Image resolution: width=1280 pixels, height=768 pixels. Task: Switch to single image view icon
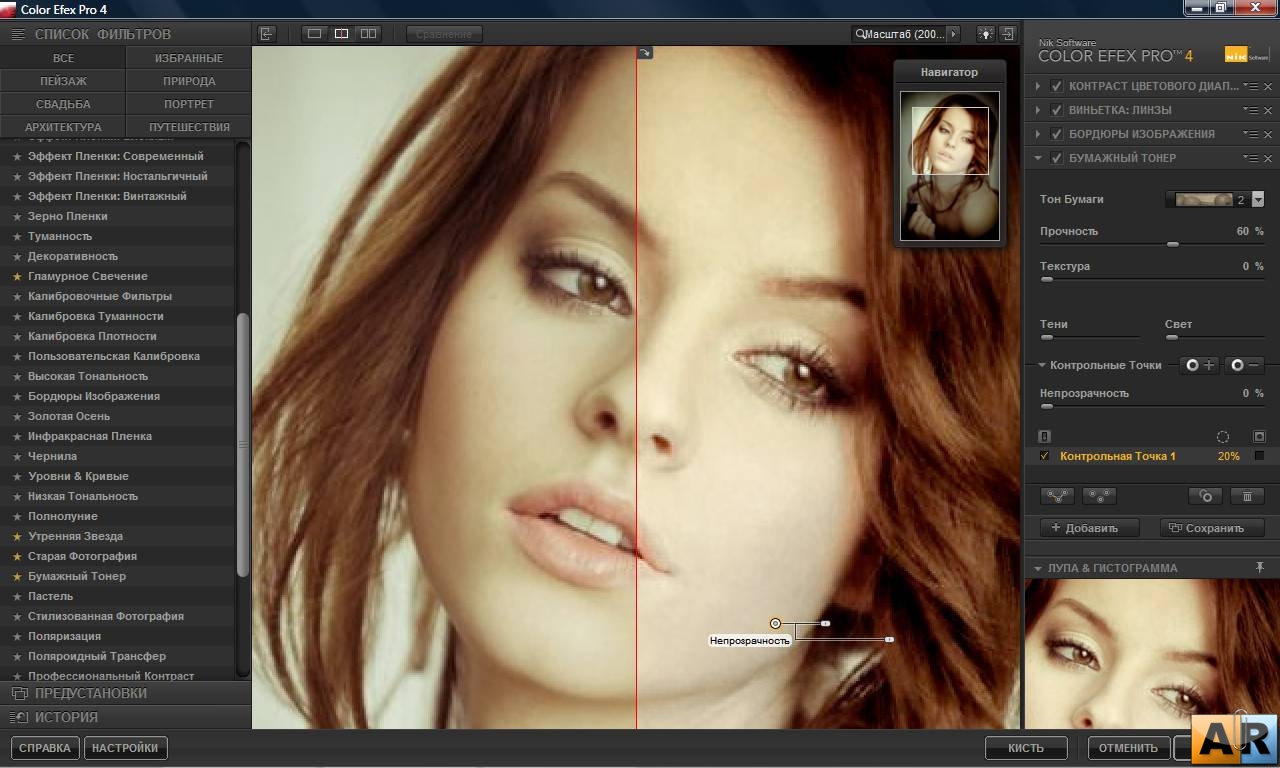point(315,33)
